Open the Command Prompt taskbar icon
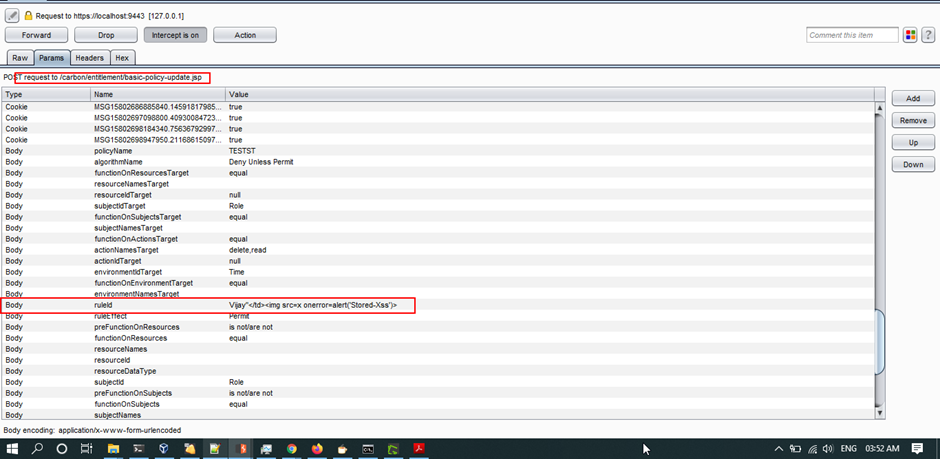The width and height of the screenshot is (940, 459). (368, 448)
